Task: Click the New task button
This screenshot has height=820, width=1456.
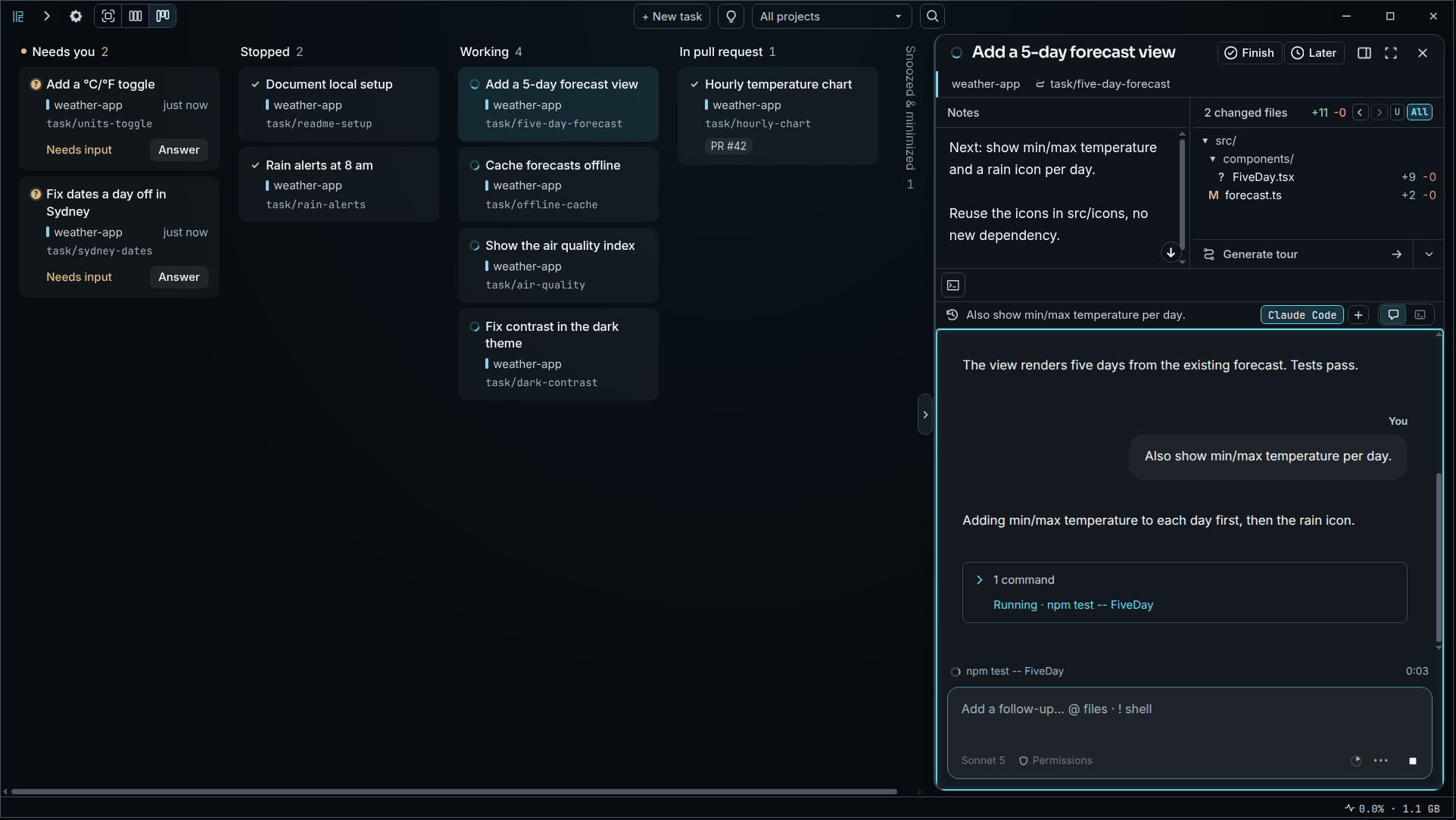Action: click(x=672, y=16)
